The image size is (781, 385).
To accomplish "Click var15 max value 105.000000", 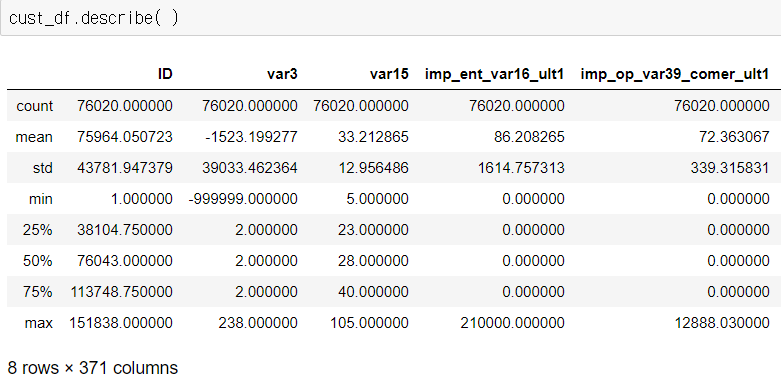I will coord(370,323).
